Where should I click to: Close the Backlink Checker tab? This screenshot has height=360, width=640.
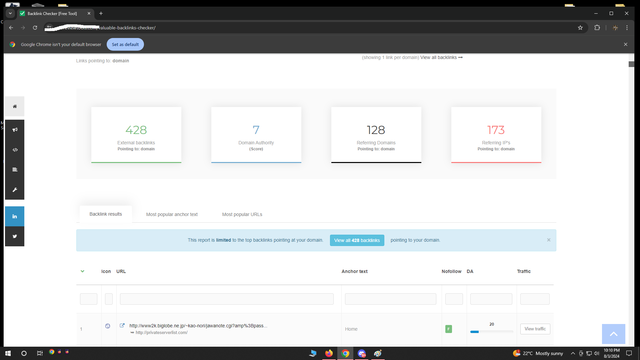click(x=89, y=13)
